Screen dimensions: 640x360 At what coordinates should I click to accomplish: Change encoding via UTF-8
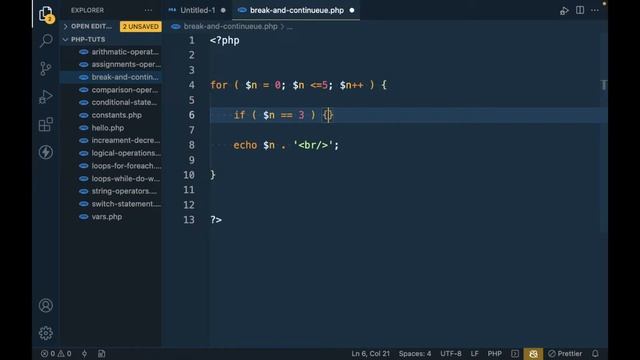(451, 353)
